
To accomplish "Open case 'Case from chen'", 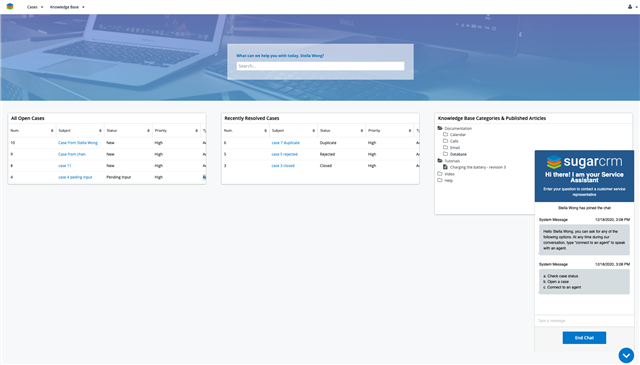I will tap(72, 154).
